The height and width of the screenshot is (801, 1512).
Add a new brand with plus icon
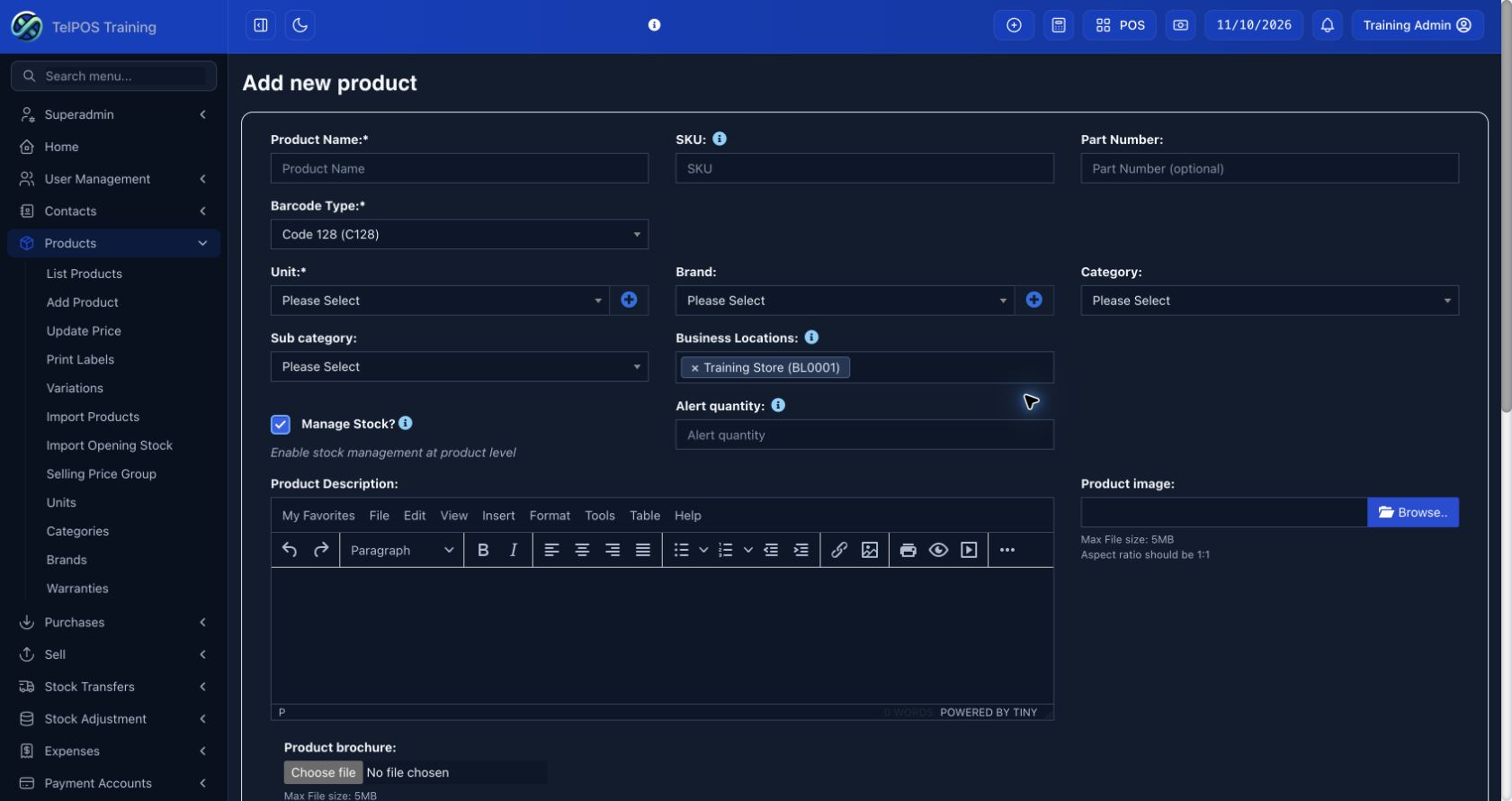point(1034,301)
